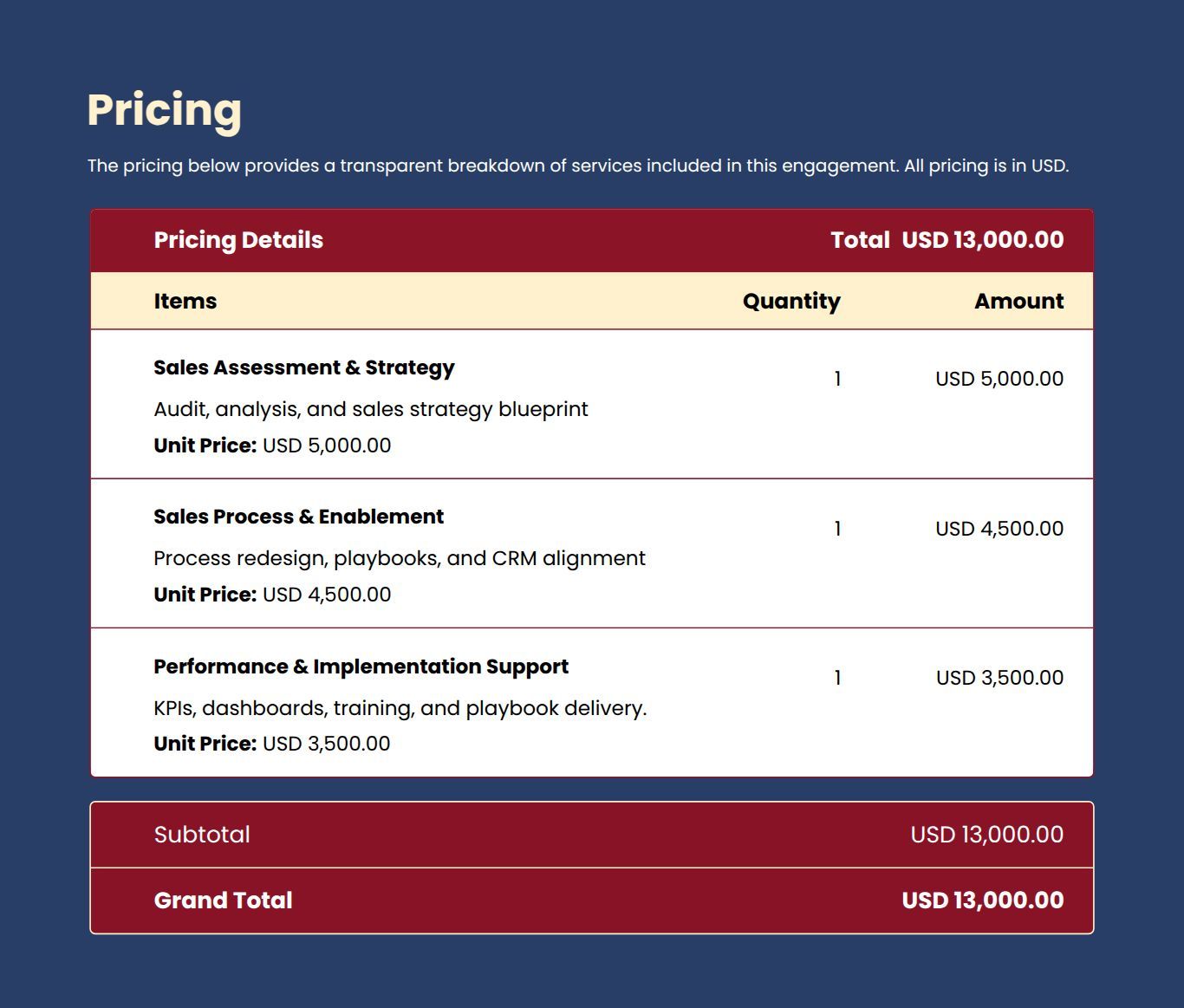Click the KPIs, dashboards, training description
The image size is (1184, 1008).
400,708
